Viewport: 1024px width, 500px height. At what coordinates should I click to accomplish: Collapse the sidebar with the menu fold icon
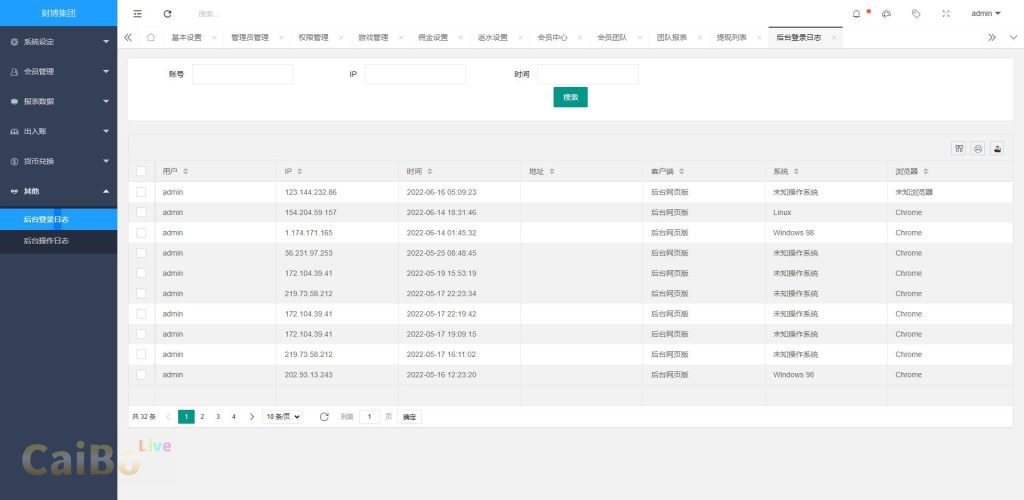[138, 13]
